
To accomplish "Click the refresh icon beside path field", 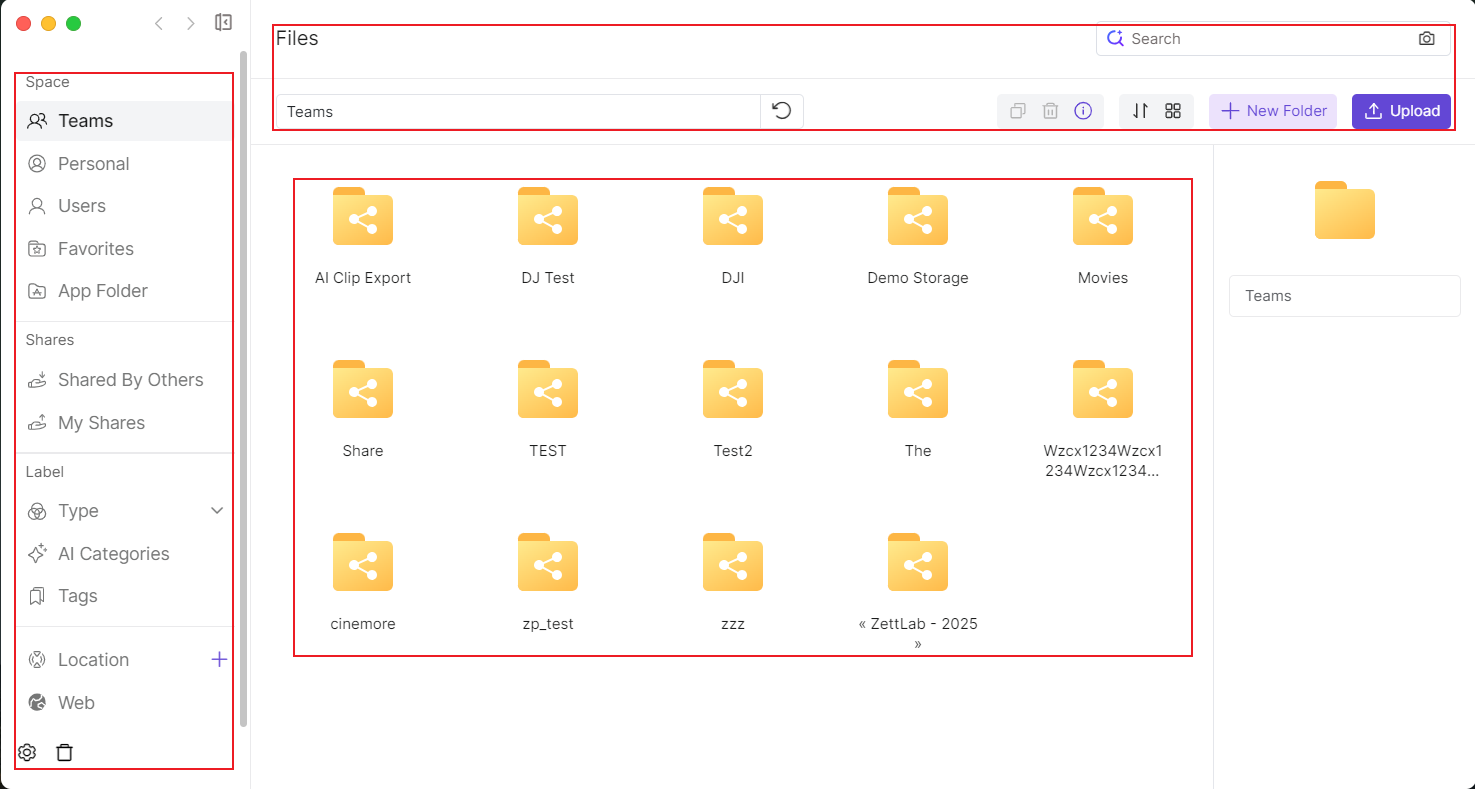I will click(782, 111).
